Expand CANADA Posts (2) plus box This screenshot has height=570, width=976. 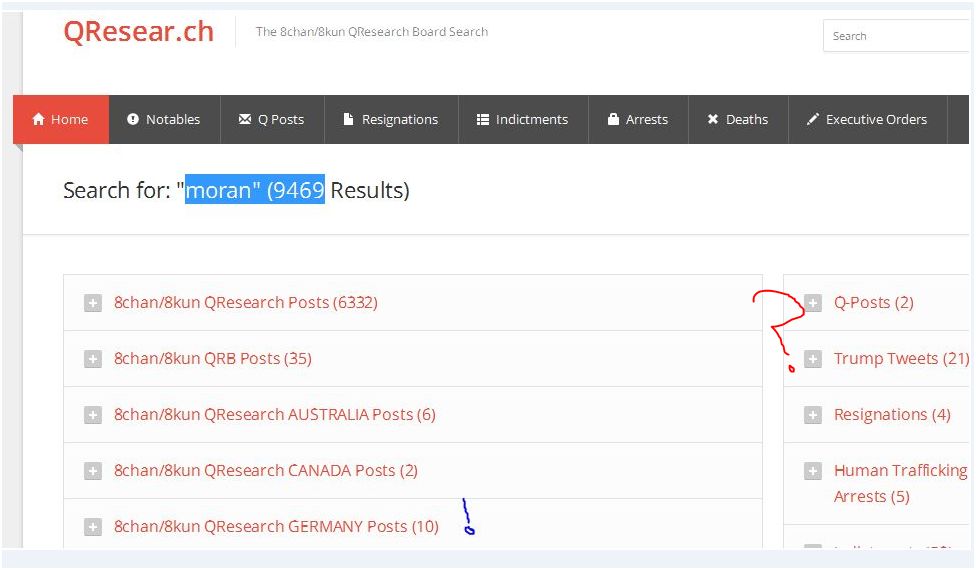[x=93, y=471]
